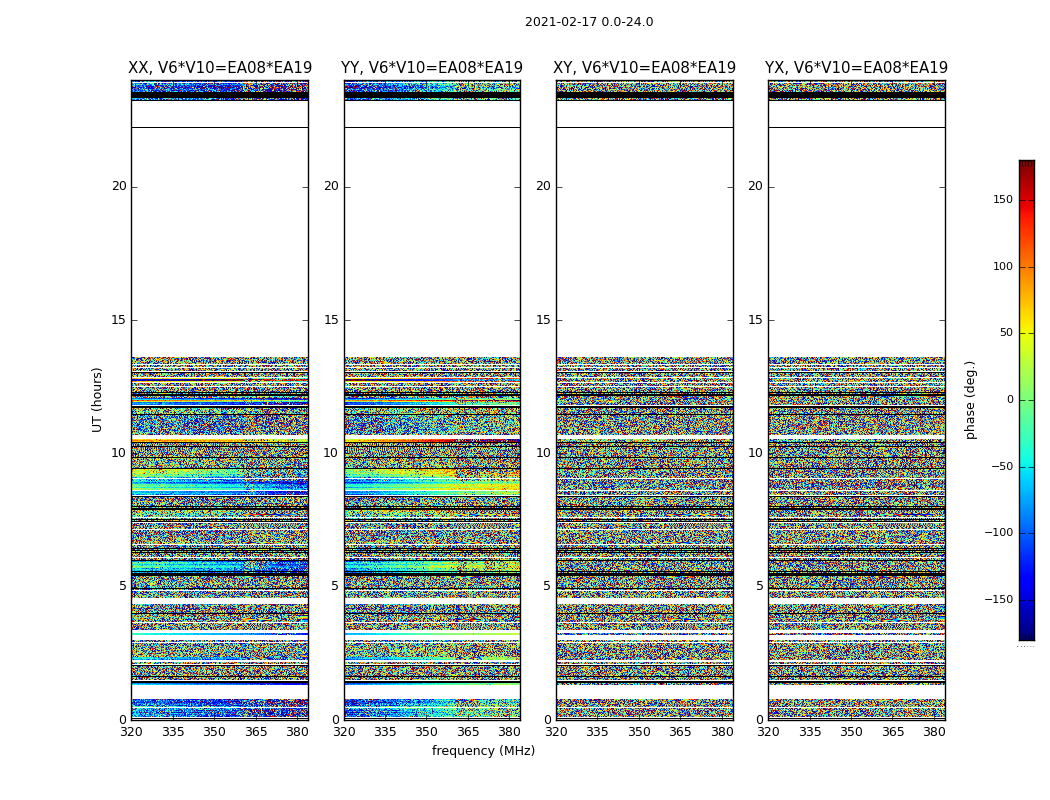Click the 15 hour tick of XY panel
The height and width of the screenshot is (800, 1050).
(544, 320)
